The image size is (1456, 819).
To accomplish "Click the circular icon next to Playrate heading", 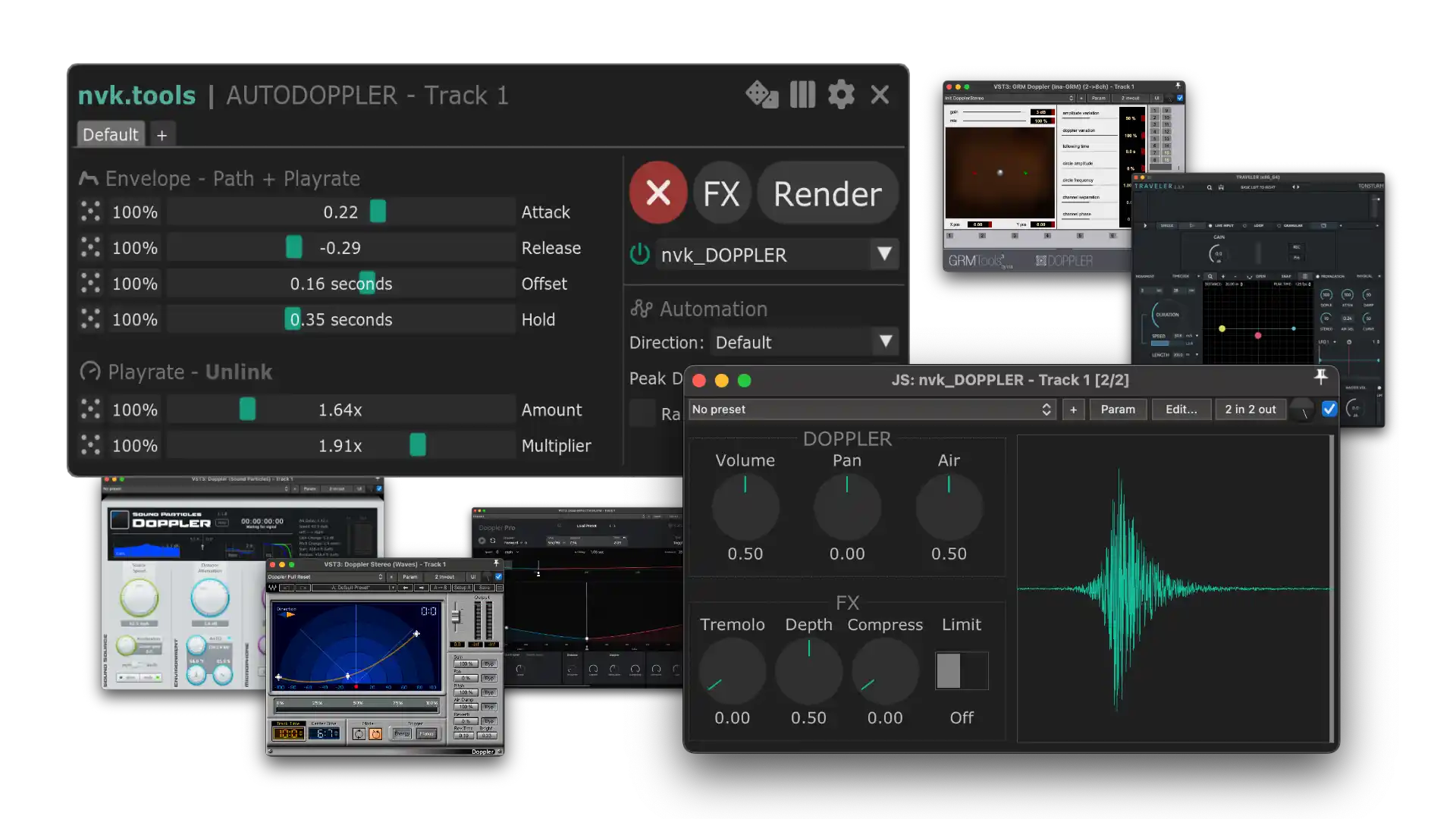I will pos(89,372).
